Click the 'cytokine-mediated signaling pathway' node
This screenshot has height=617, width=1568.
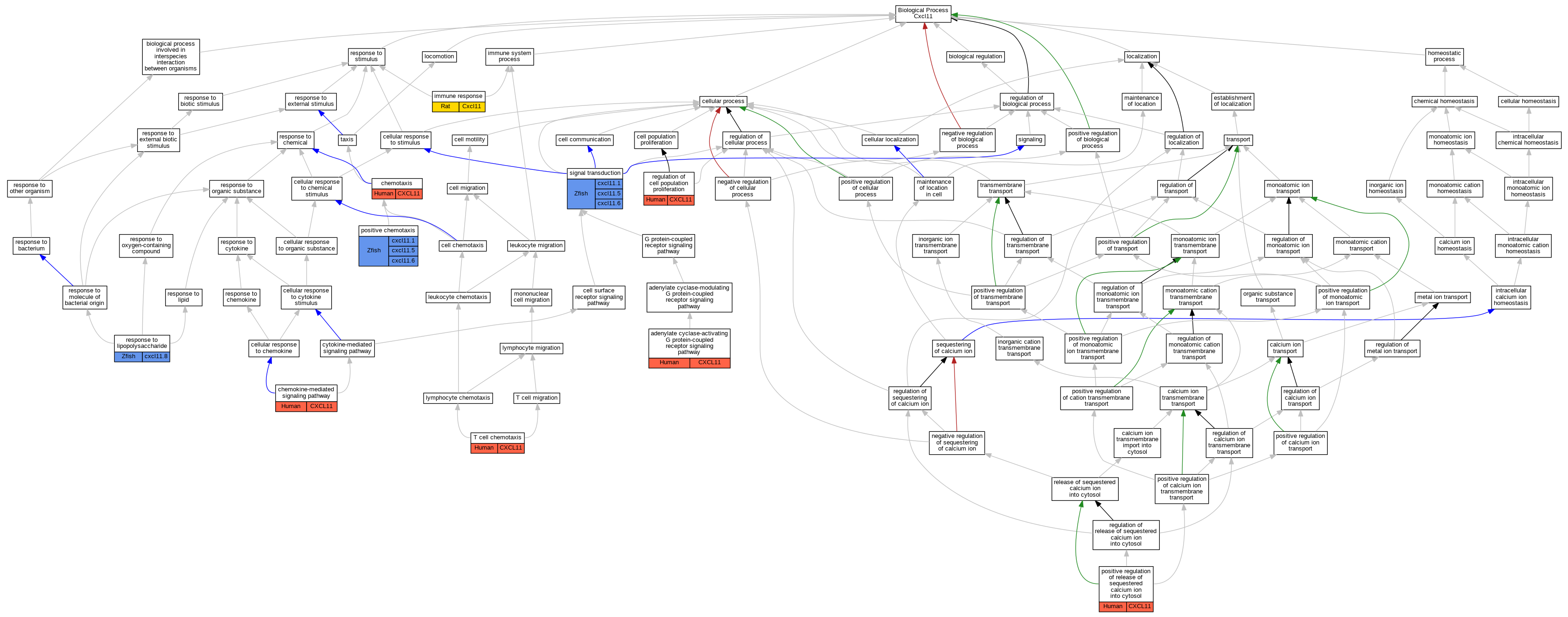(x=348, y=348)
